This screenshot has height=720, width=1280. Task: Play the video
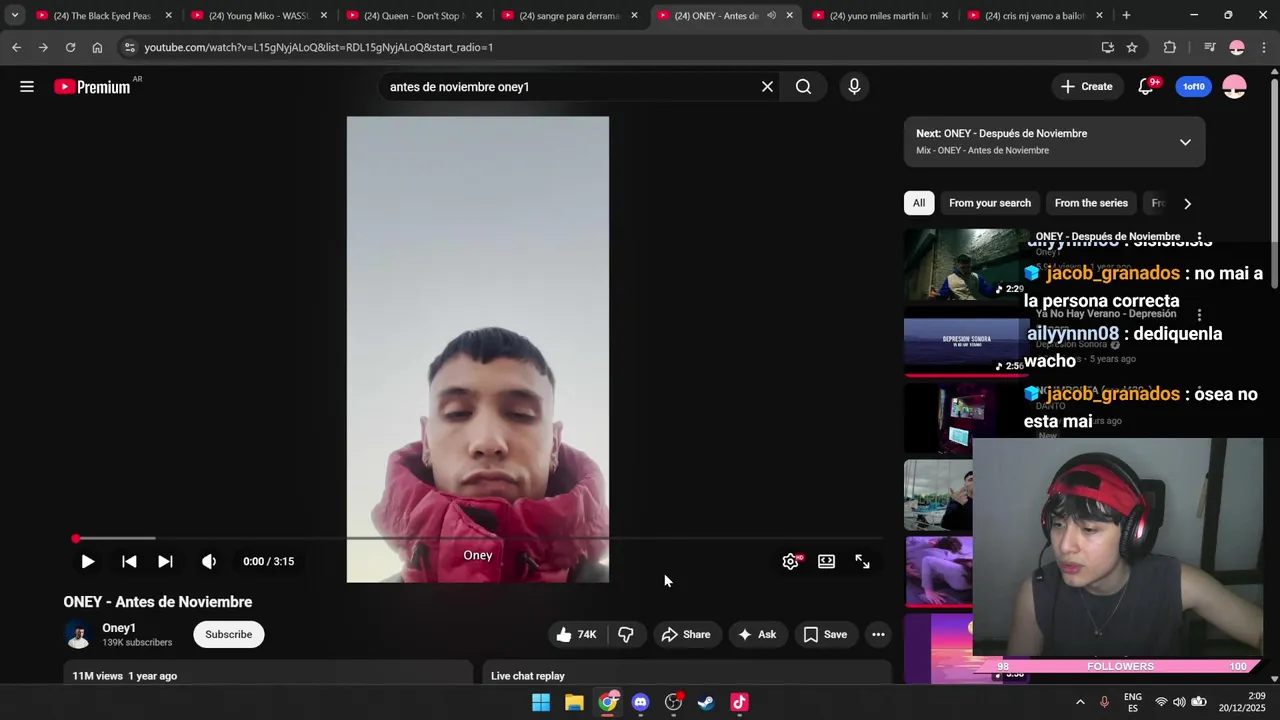(x=87, y=562)
